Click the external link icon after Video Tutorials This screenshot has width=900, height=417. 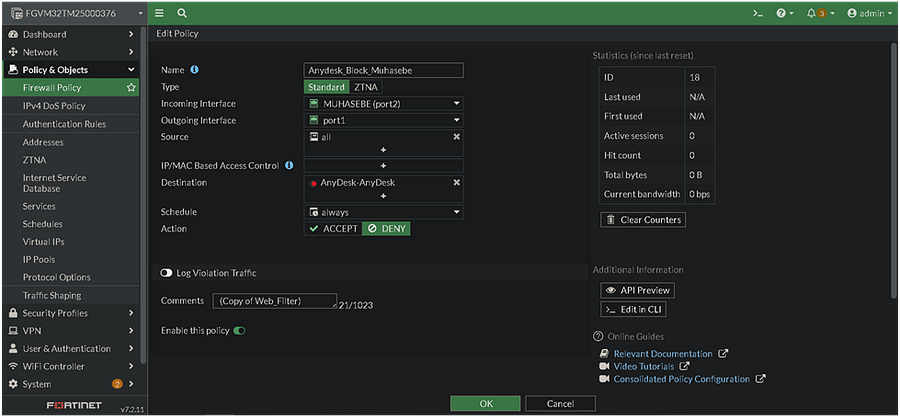coord(684,366)
